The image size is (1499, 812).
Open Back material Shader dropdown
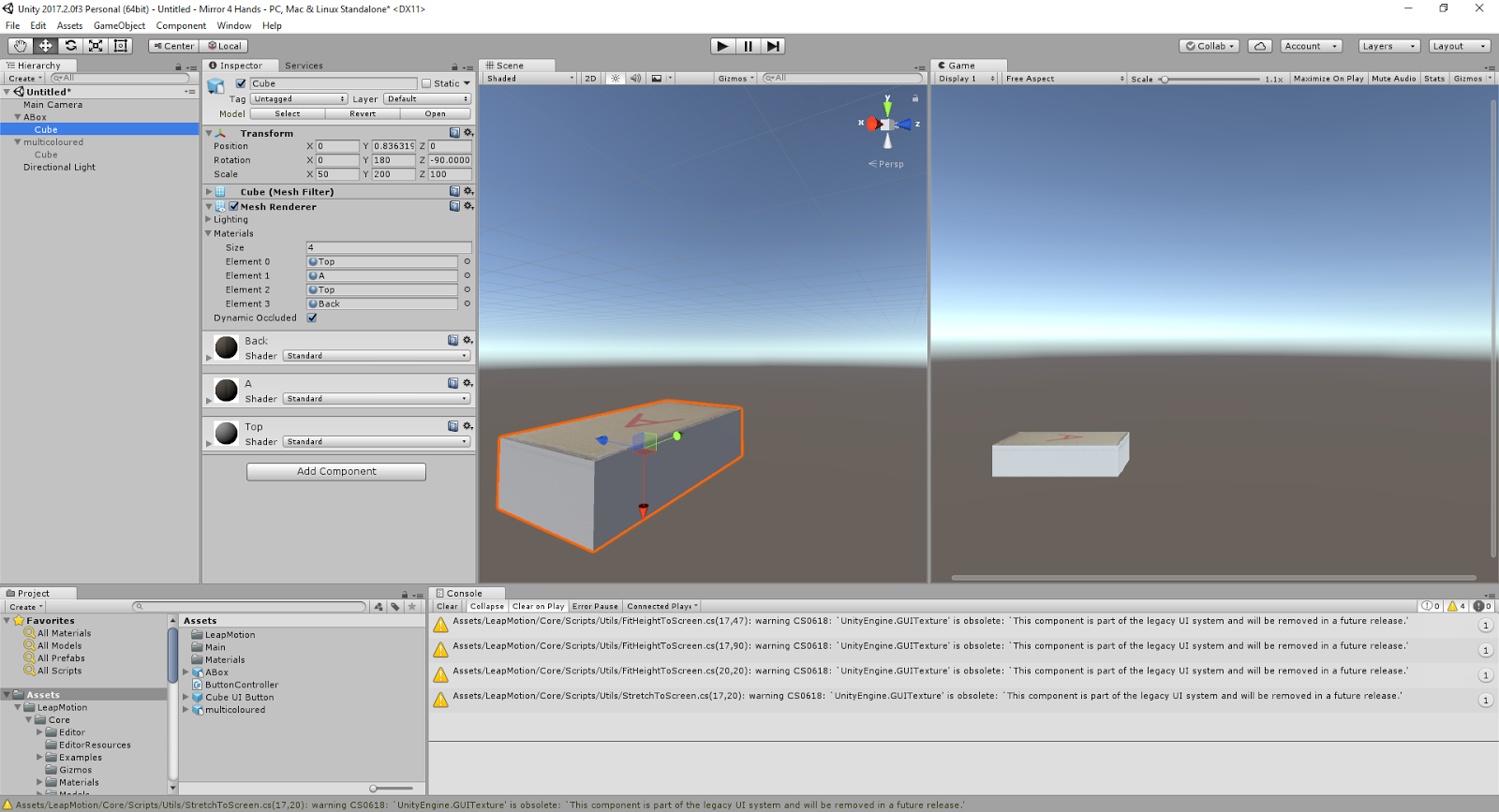tap(377, 356)
